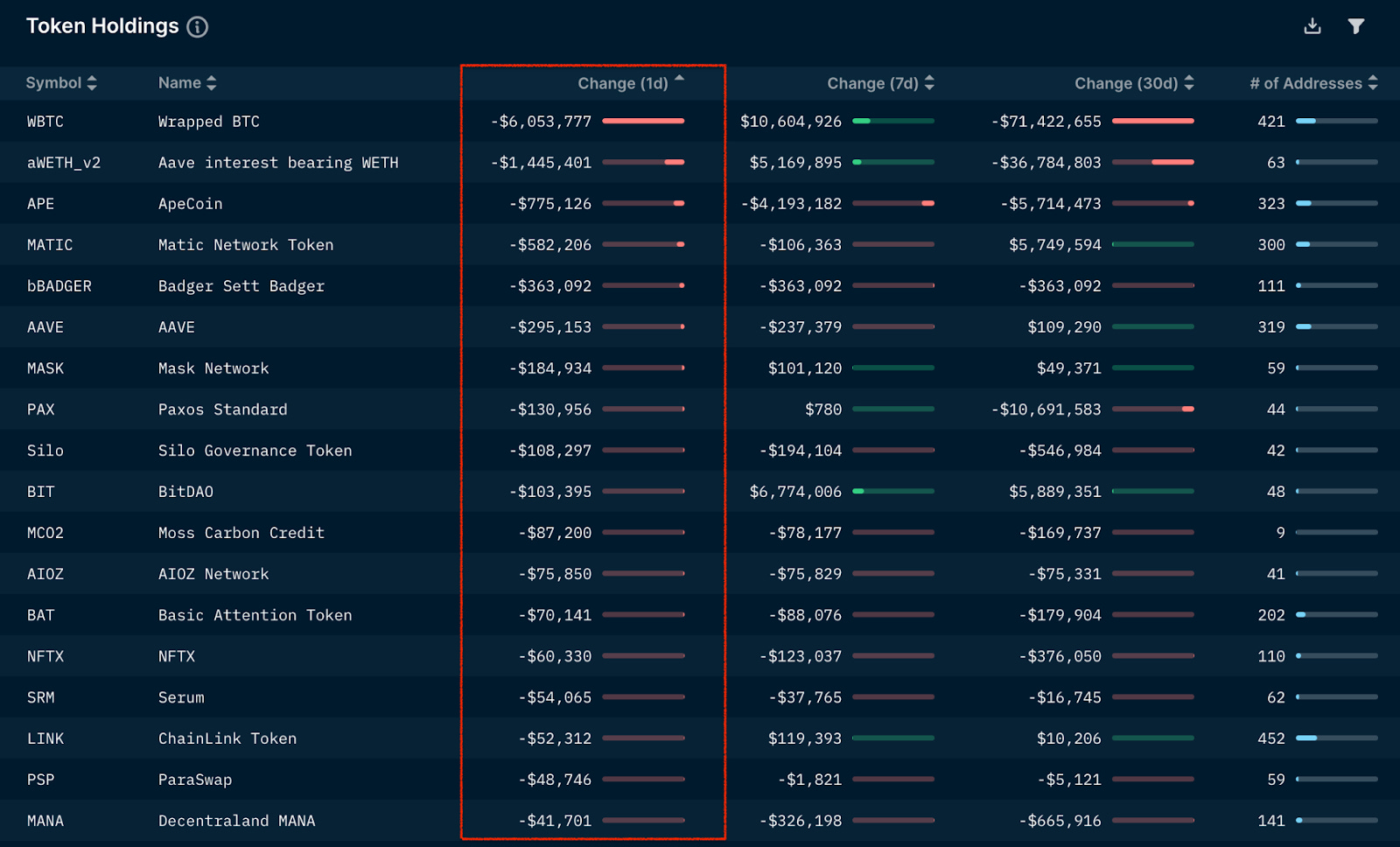Viewport: 1400px width, 847px height.
Task: Click the PAX symbol
Action: click(40, 409)
